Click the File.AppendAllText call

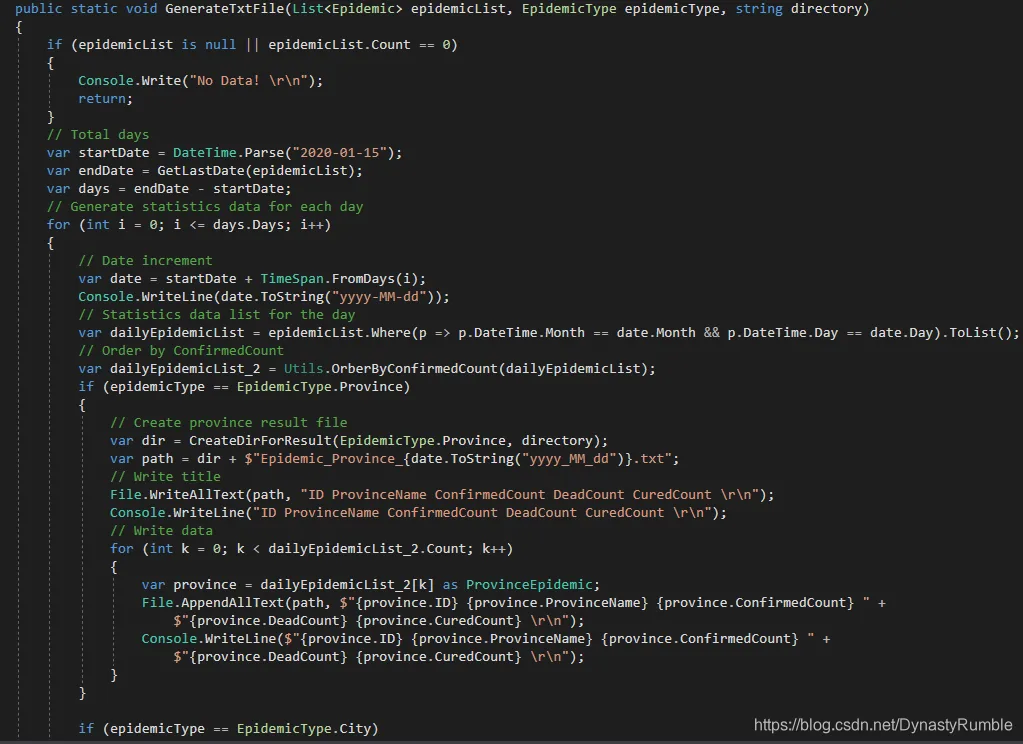coord(213,602)
